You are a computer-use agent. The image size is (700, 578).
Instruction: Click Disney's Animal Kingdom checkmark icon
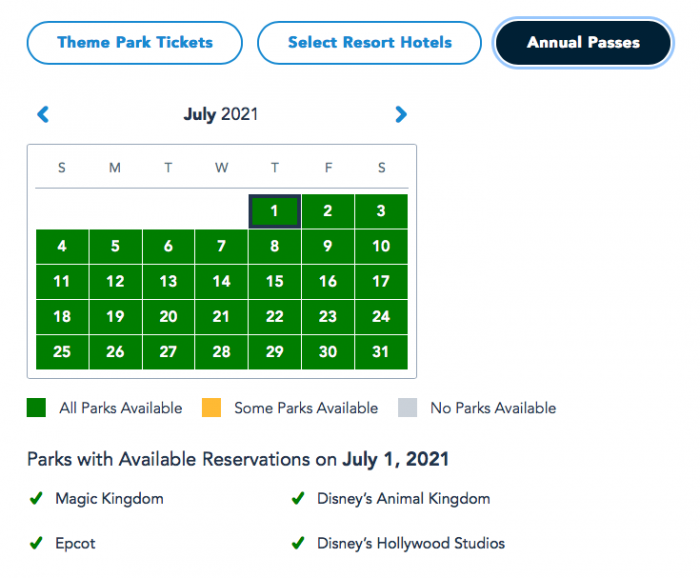pyautogui.click(x=297, y=498)
